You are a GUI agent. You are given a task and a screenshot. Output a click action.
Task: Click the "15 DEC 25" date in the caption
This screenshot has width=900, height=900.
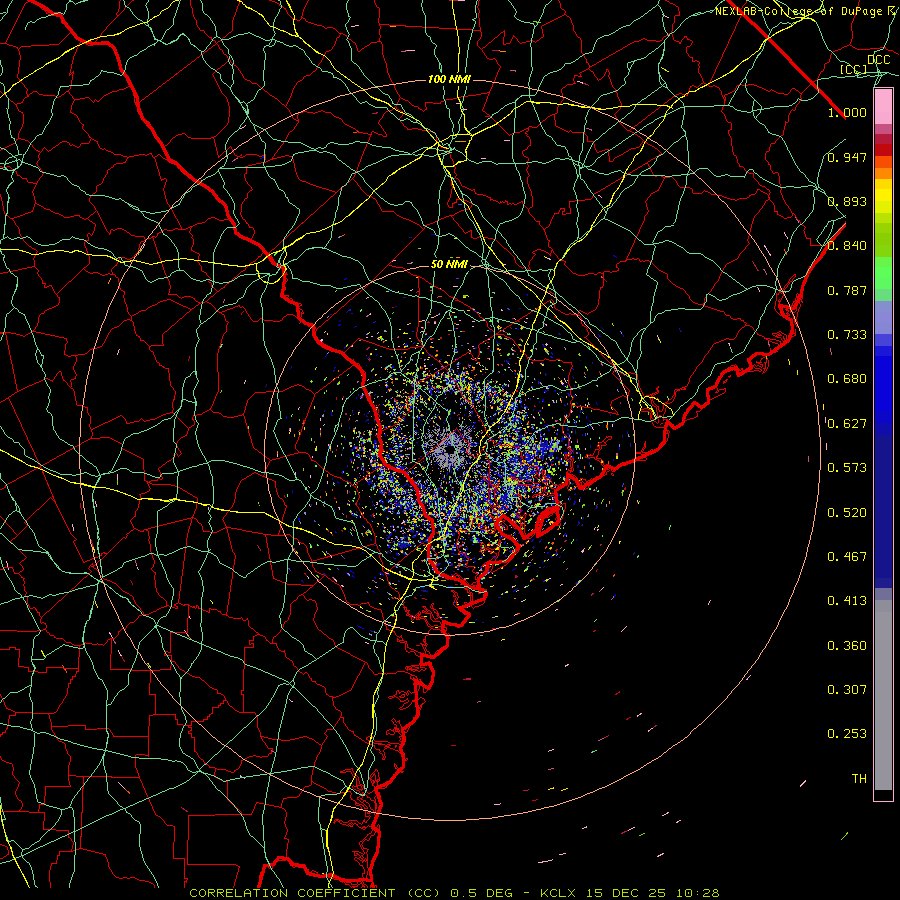[627, 893]
